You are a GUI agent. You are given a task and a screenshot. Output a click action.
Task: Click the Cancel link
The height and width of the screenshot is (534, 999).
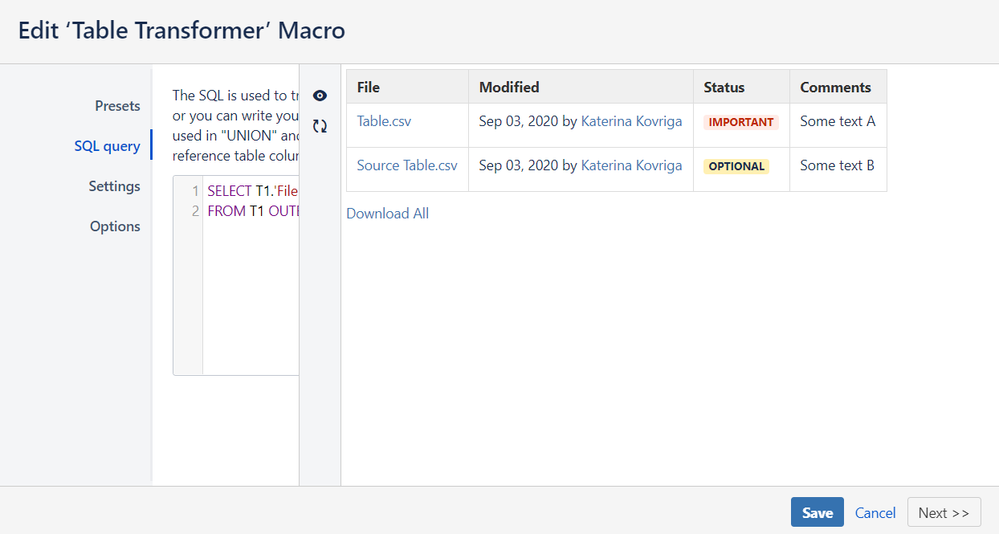875,513
